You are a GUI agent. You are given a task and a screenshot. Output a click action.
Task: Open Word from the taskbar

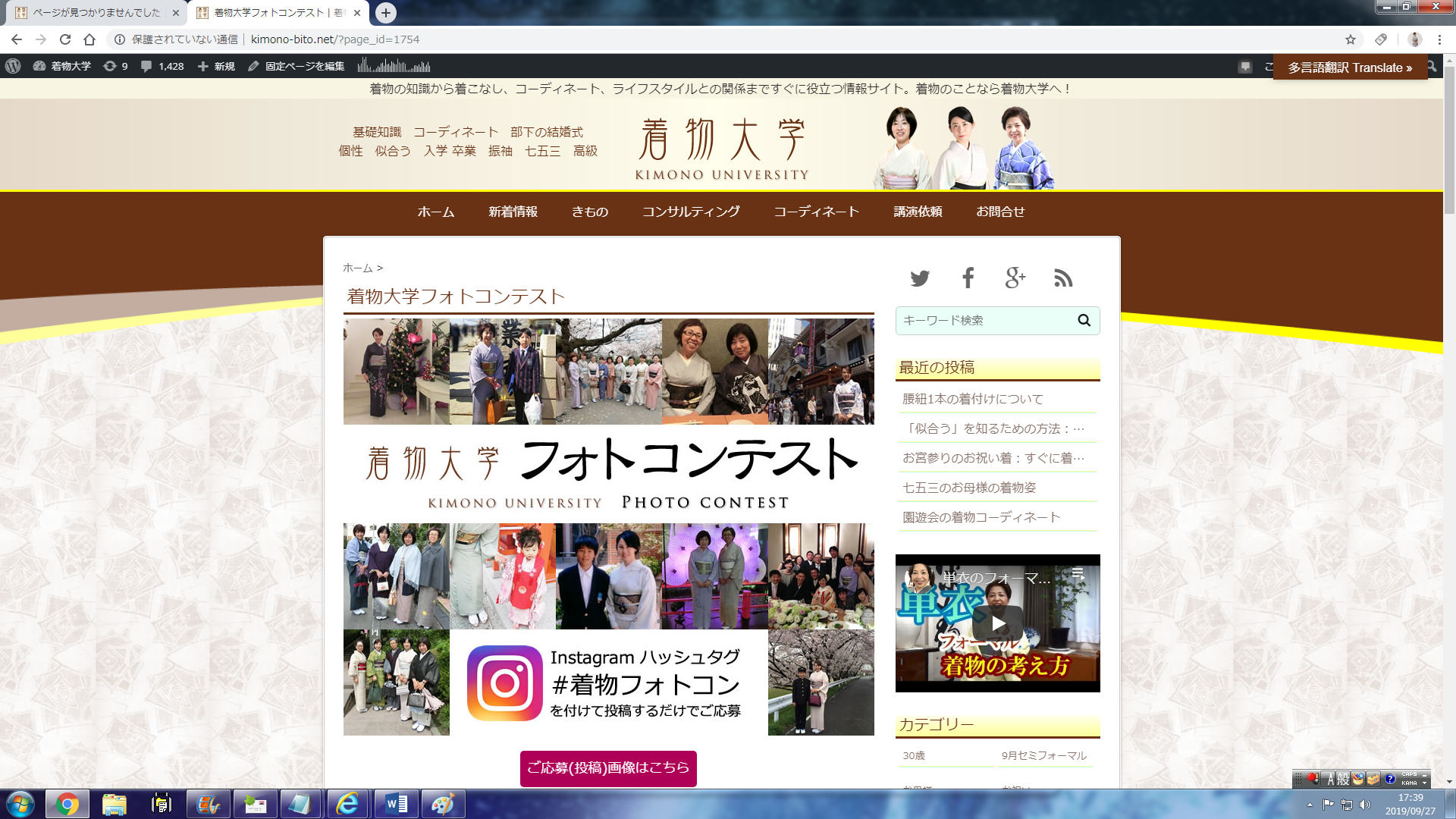click(x=396, y=804)
